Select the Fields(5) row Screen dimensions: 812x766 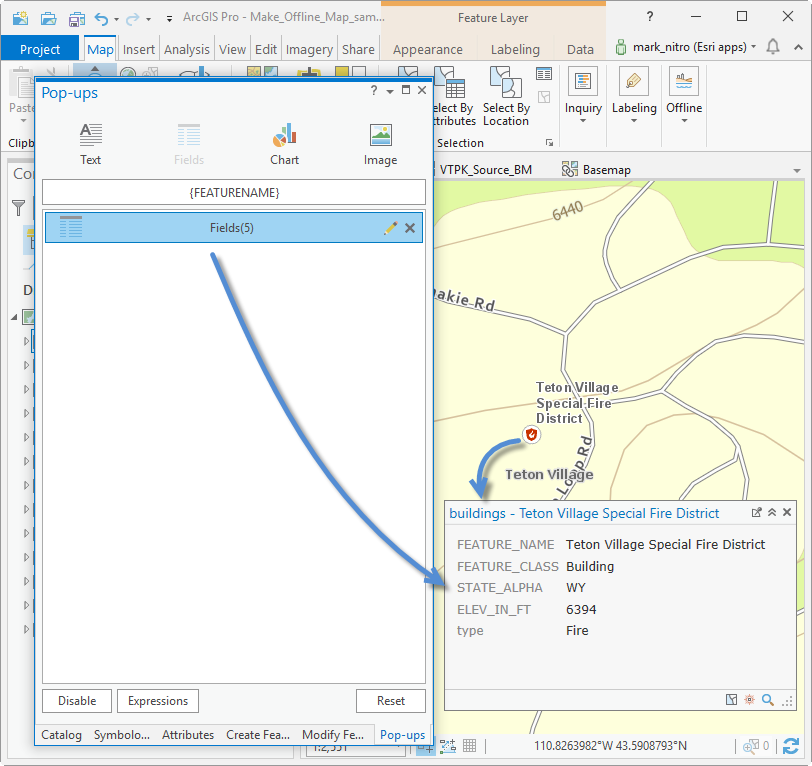tap(234, 228)
